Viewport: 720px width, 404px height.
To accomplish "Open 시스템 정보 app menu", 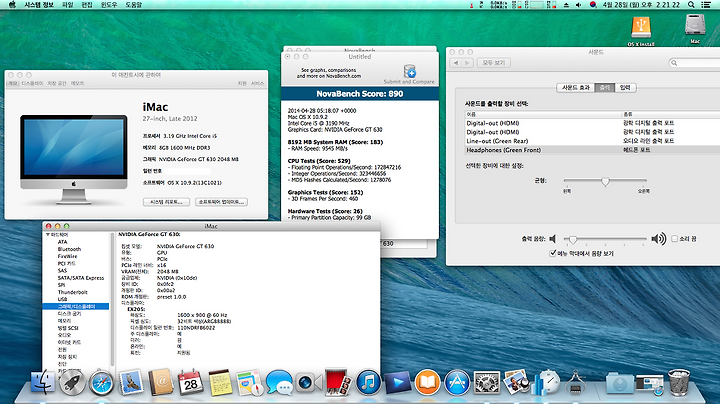I will pos(39,5).
